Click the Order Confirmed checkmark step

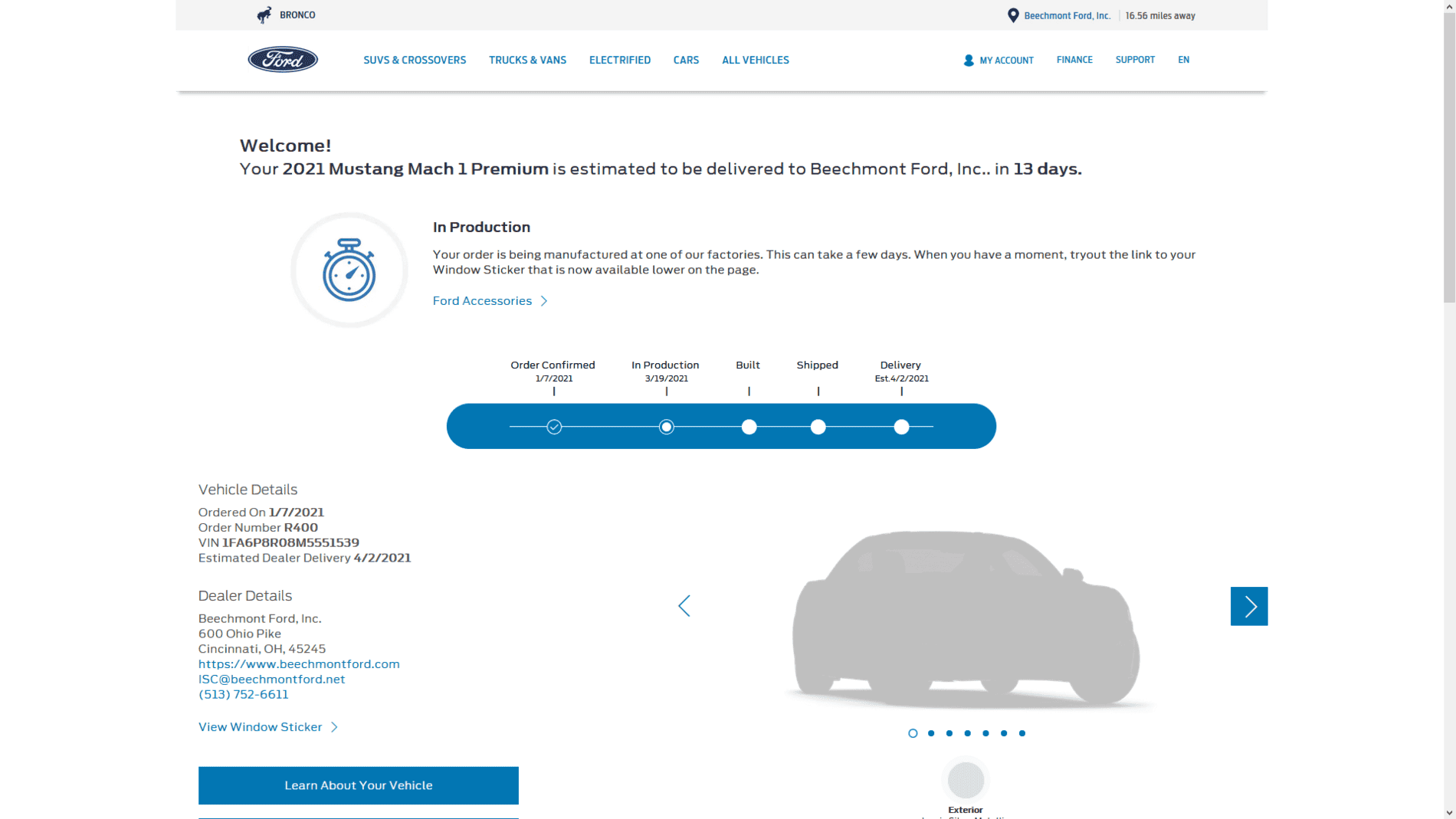(554, 427)
